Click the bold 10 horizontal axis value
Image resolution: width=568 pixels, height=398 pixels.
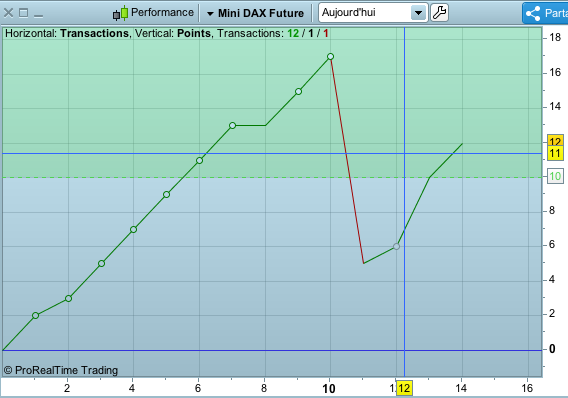point(329,389)
